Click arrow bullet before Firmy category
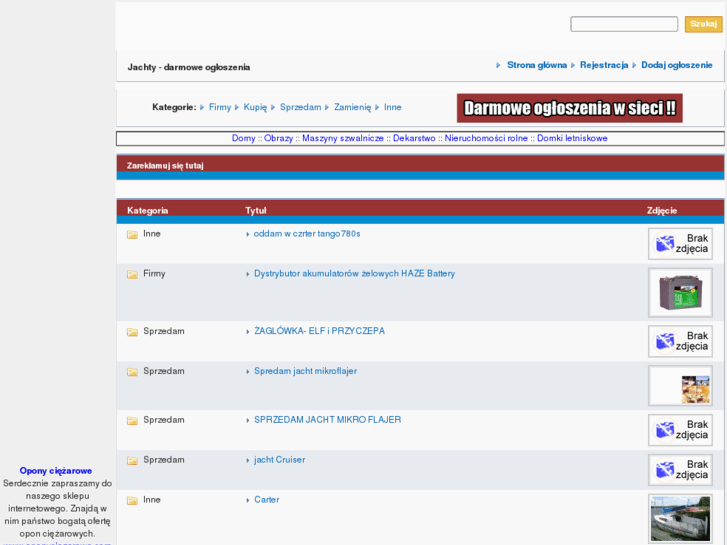Screen dimensions: 727x545 coord(202,108)
